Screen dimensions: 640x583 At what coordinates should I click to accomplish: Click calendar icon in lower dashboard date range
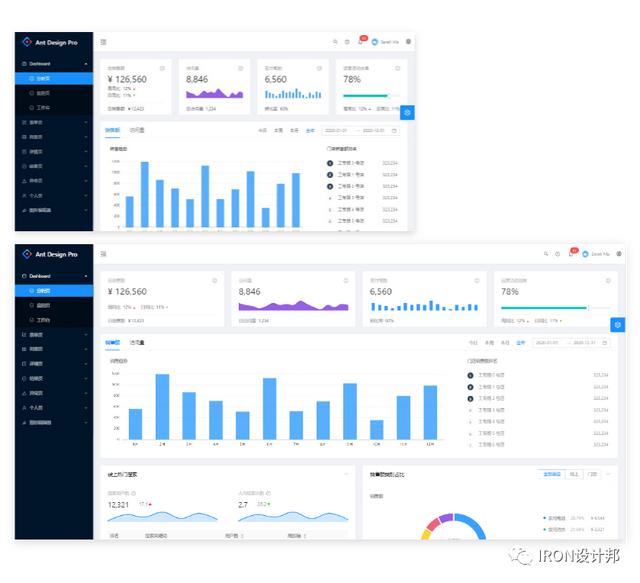point(605,343)
